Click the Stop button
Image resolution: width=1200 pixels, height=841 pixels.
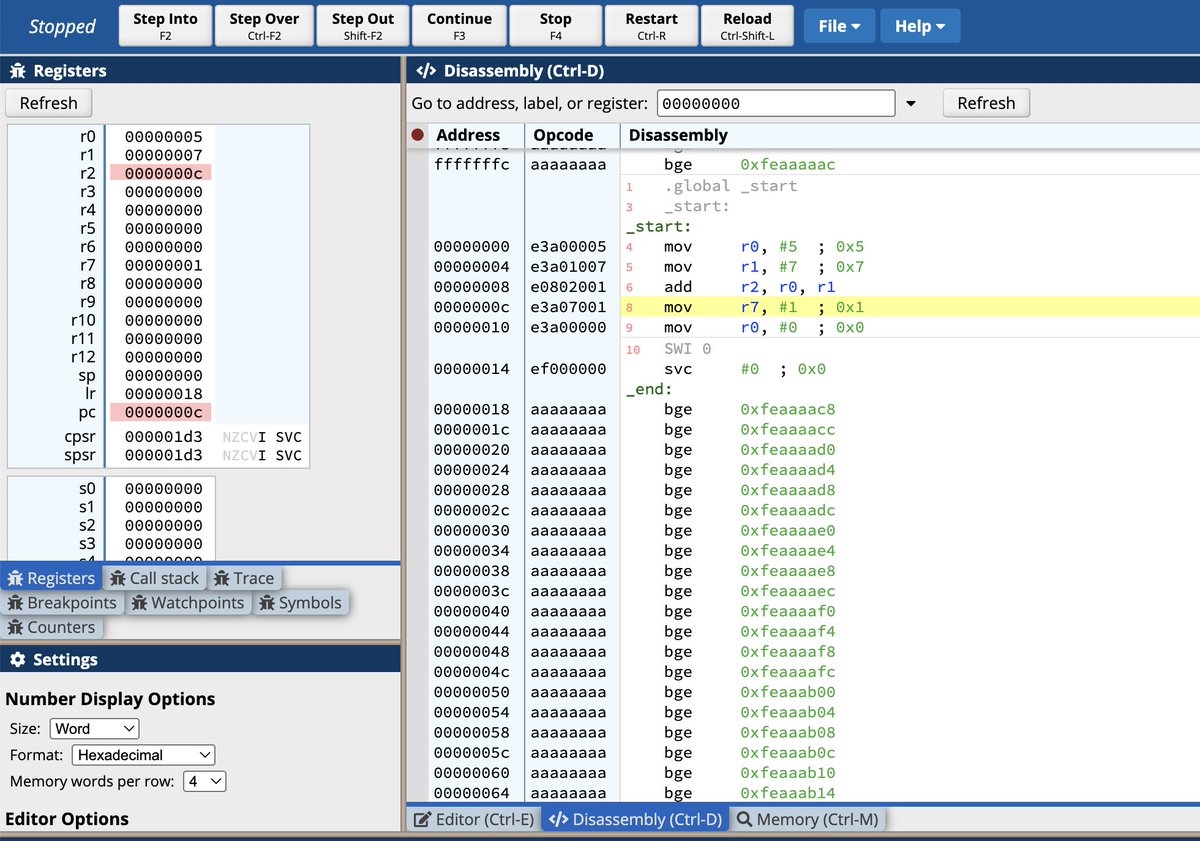tap(556, 26)
